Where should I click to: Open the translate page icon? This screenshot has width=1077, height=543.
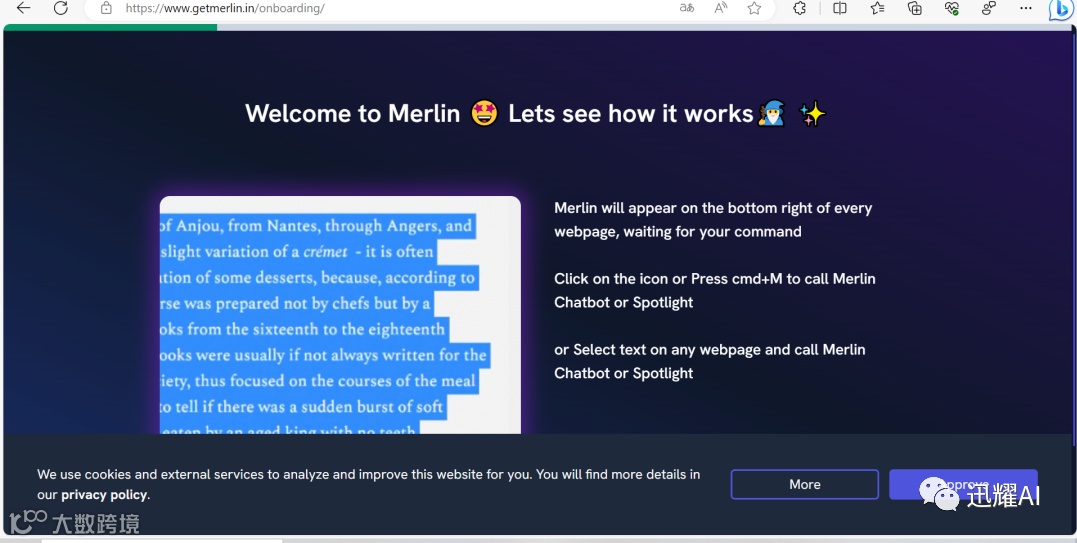(686, 8)
